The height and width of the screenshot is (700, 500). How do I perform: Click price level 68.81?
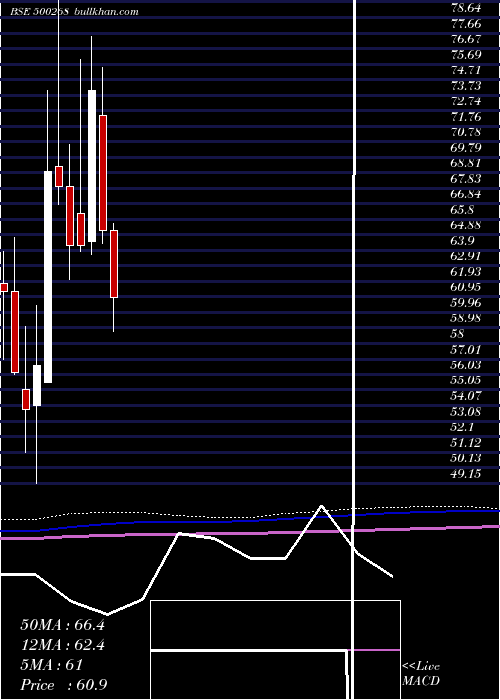coord(466,163)
